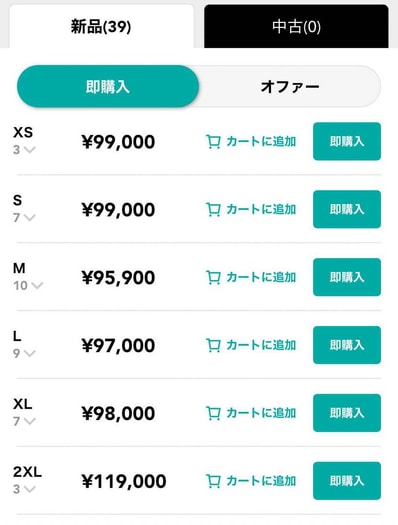Click cart icon in XS row

coord(213,142)
